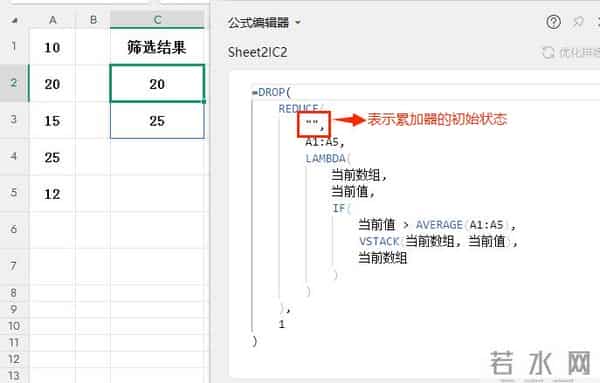Click cell A4 containing 25
This screenshot has width=600, height=383.
[x=52, y=157]
